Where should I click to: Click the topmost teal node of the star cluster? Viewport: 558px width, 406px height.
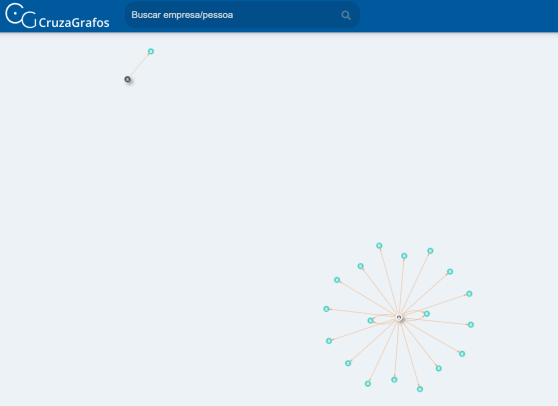pyautogui.click(x=379, y=246)
